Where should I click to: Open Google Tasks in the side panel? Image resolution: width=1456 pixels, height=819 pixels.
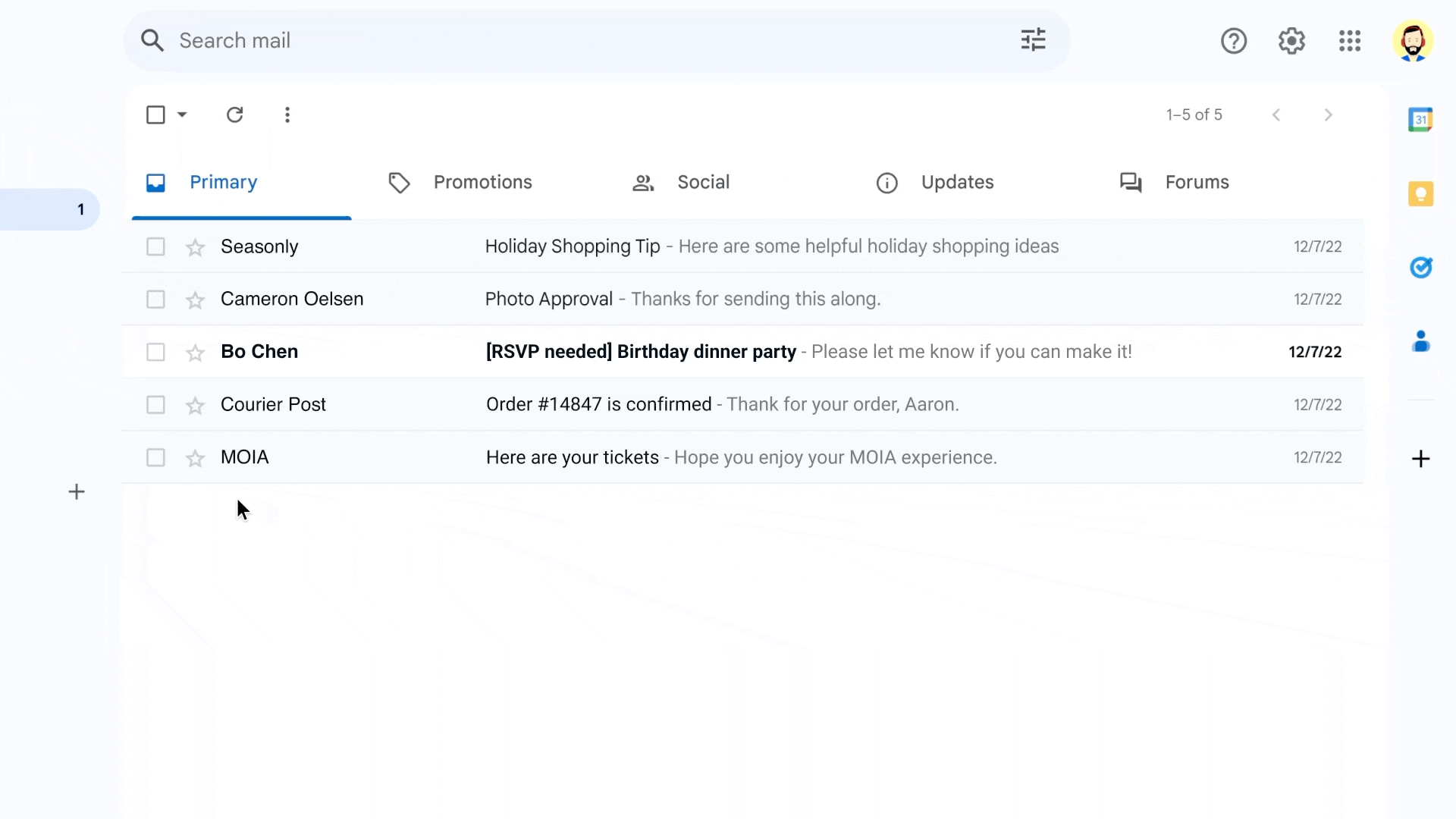[1423, 267]
